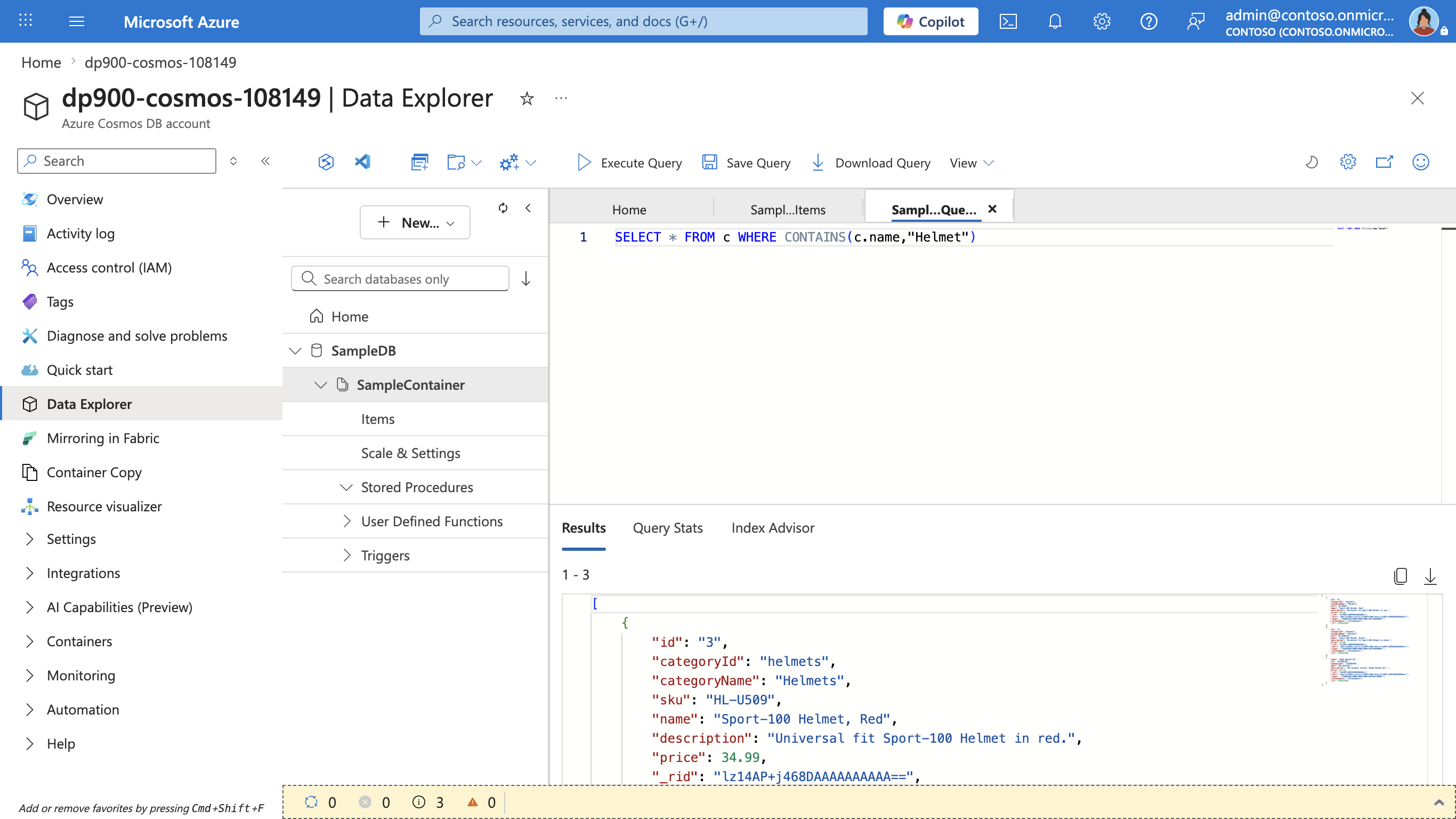
Task: Open the notifications bell
Action: (1055, 21)
